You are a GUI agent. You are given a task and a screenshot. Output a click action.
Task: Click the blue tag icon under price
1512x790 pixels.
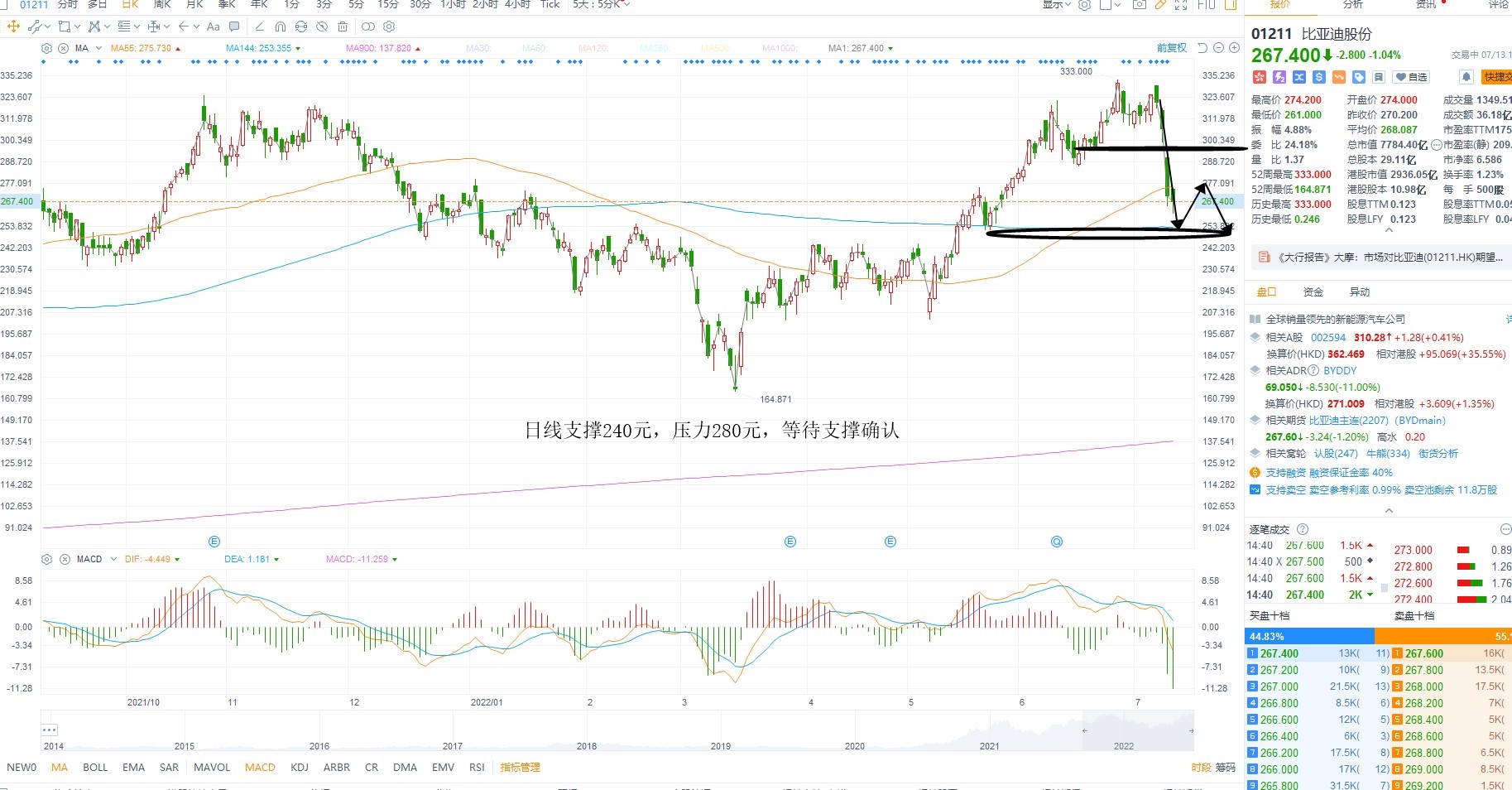click(x=1359, y=77)
